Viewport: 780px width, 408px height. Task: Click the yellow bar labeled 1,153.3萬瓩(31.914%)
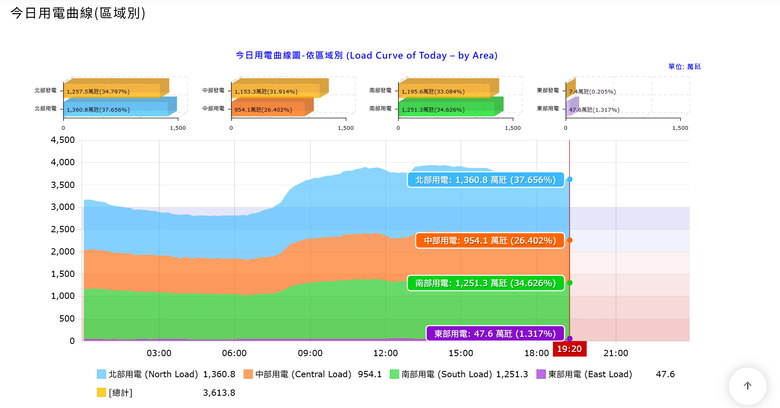tap(280, 89)
